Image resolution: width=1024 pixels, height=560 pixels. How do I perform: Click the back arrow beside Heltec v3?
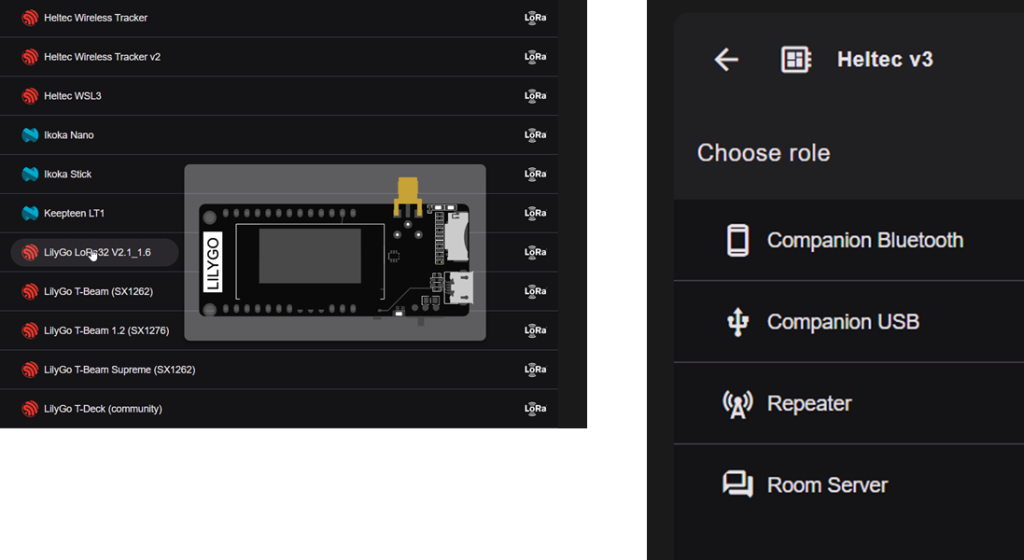(726, 60)
